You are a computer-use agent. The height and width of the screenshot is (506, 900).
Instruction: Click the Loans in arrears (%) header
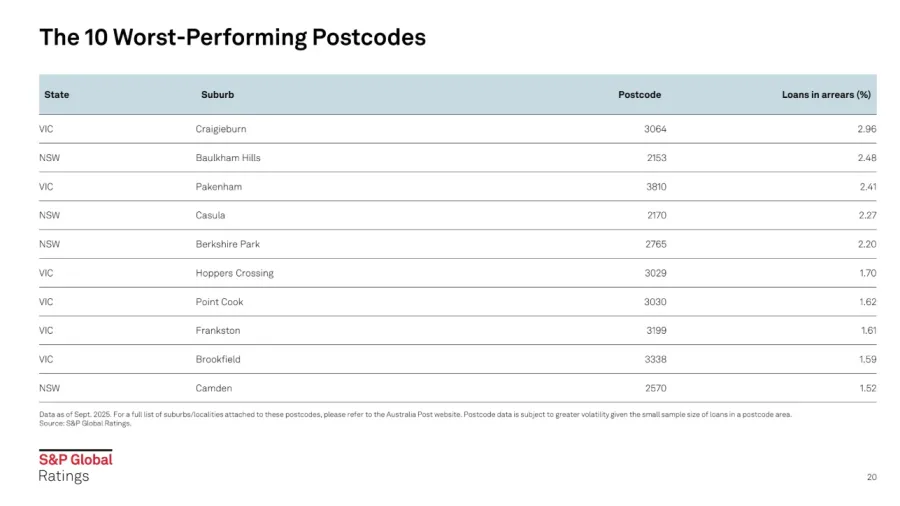pos(825,95)
